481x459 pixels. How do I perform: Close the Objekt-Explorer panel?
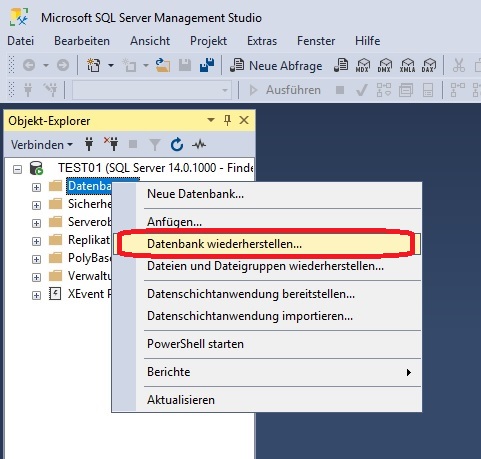click(244, 120)
